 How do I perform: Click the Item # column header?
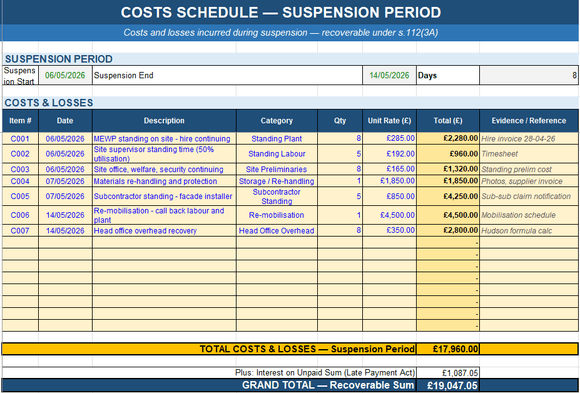pyautogui.click(x=20, y=121)
